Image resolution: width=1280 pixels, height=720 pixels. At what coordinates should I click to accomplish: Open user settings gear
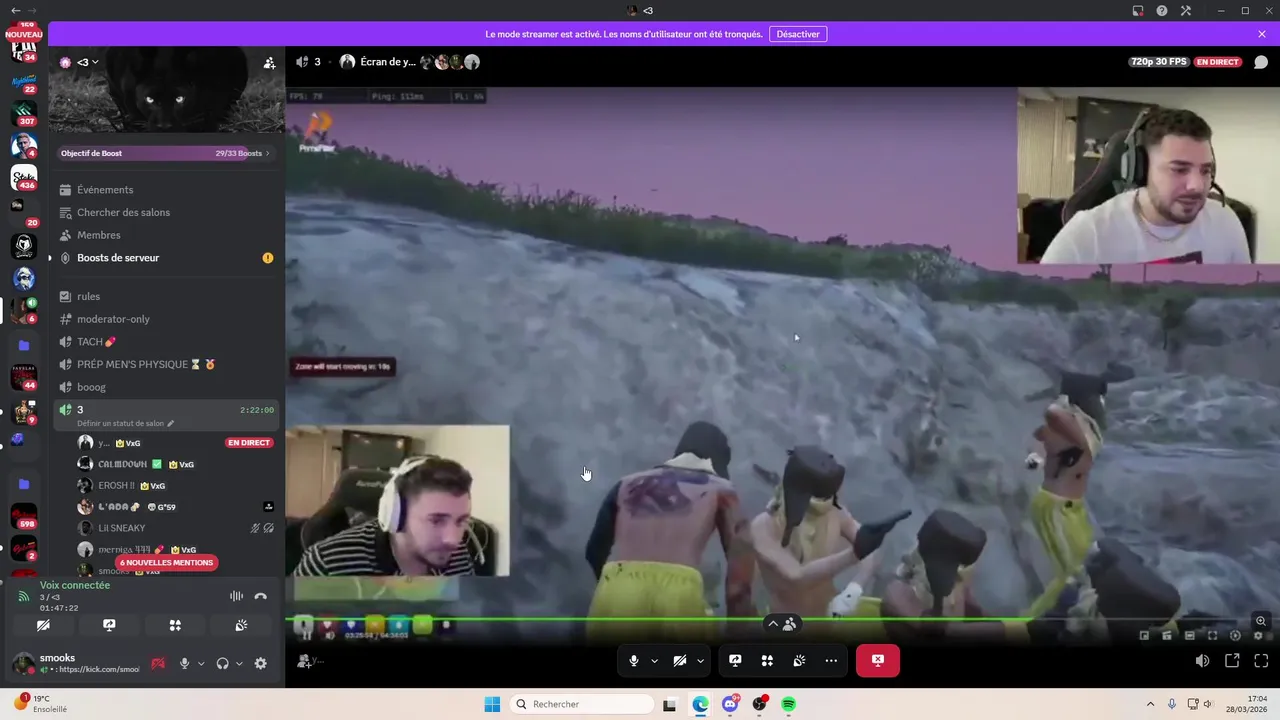tap(261, 663)
